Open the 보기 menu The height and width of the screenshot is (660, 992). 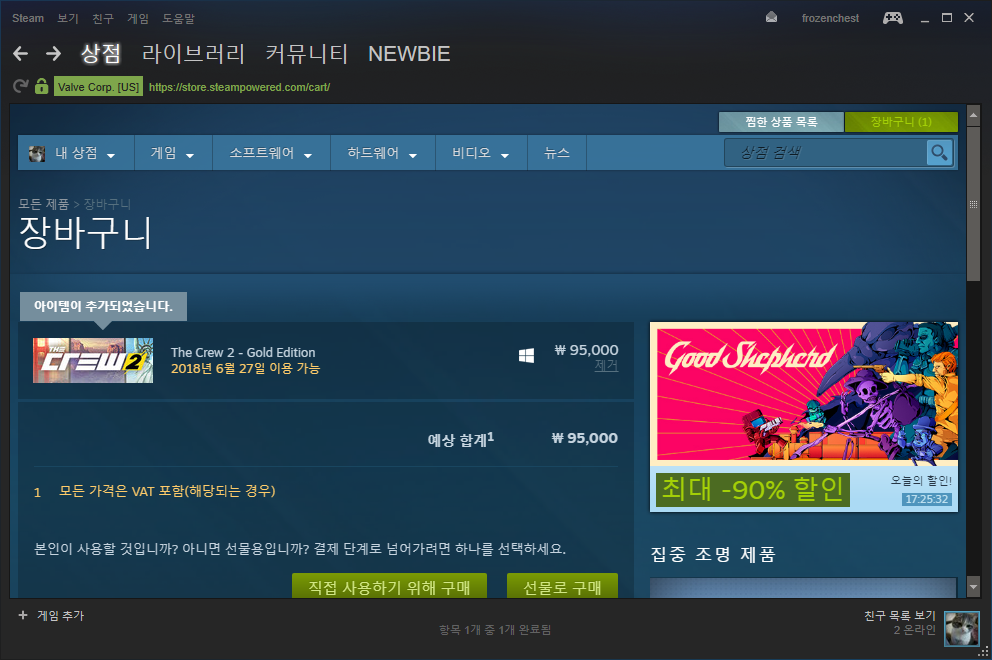click(x=68, y=18)
